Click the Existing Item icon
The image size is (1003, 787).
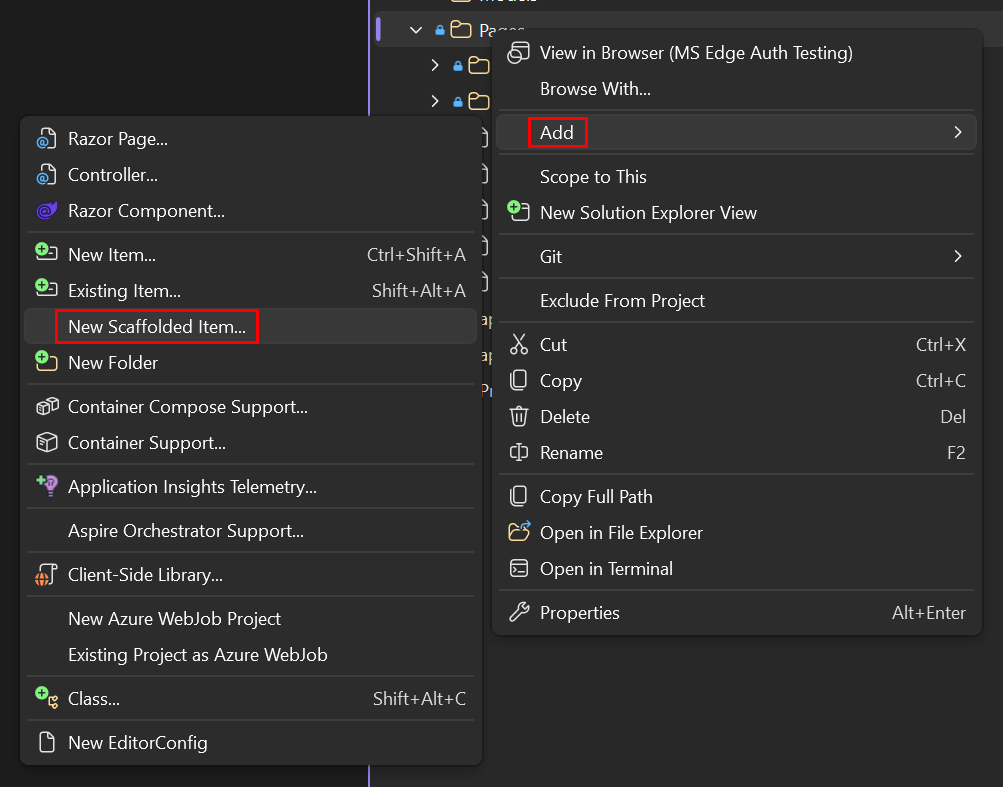46,288
